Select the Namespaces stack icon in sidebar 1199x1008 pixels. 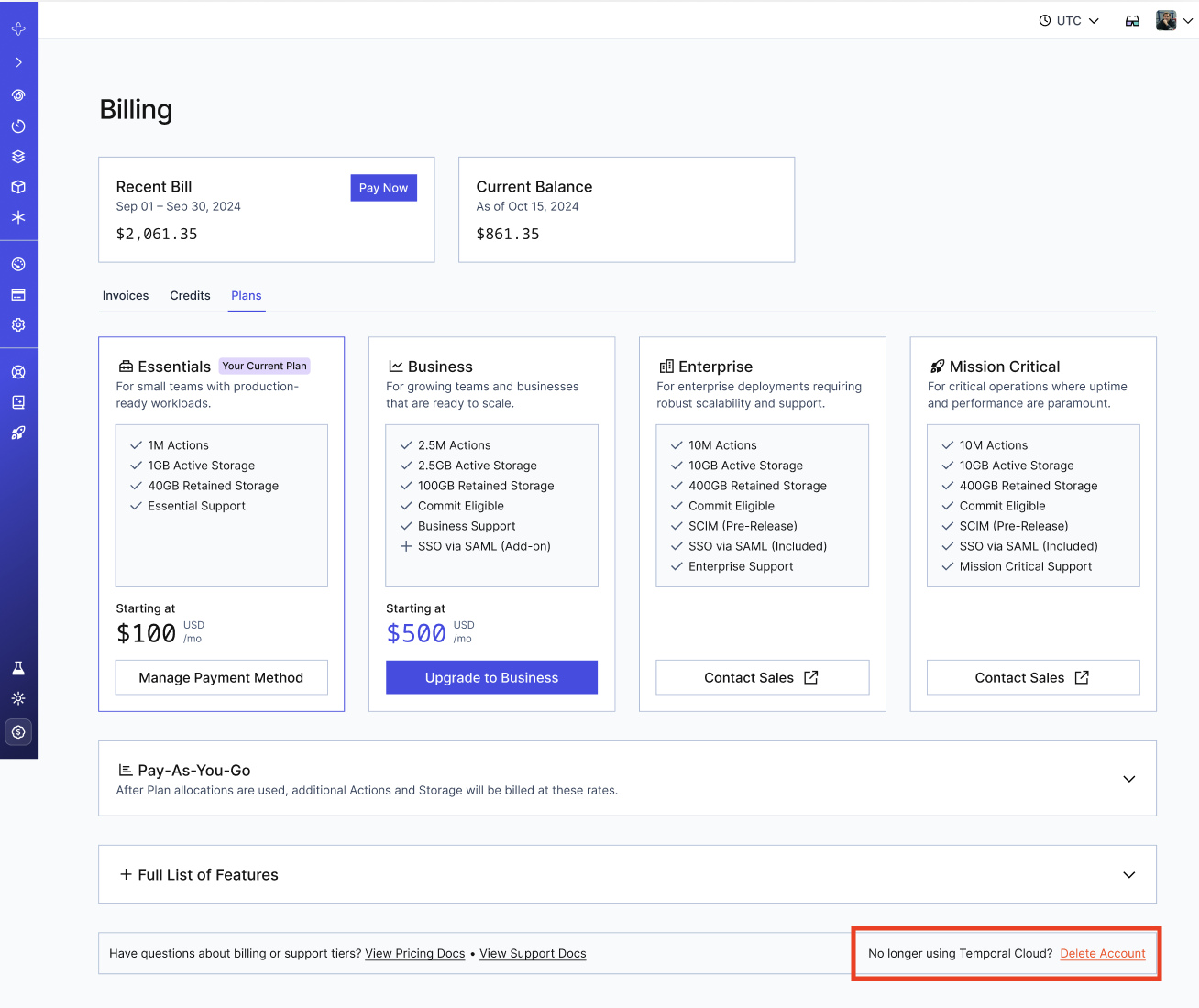tap(18, 156)
